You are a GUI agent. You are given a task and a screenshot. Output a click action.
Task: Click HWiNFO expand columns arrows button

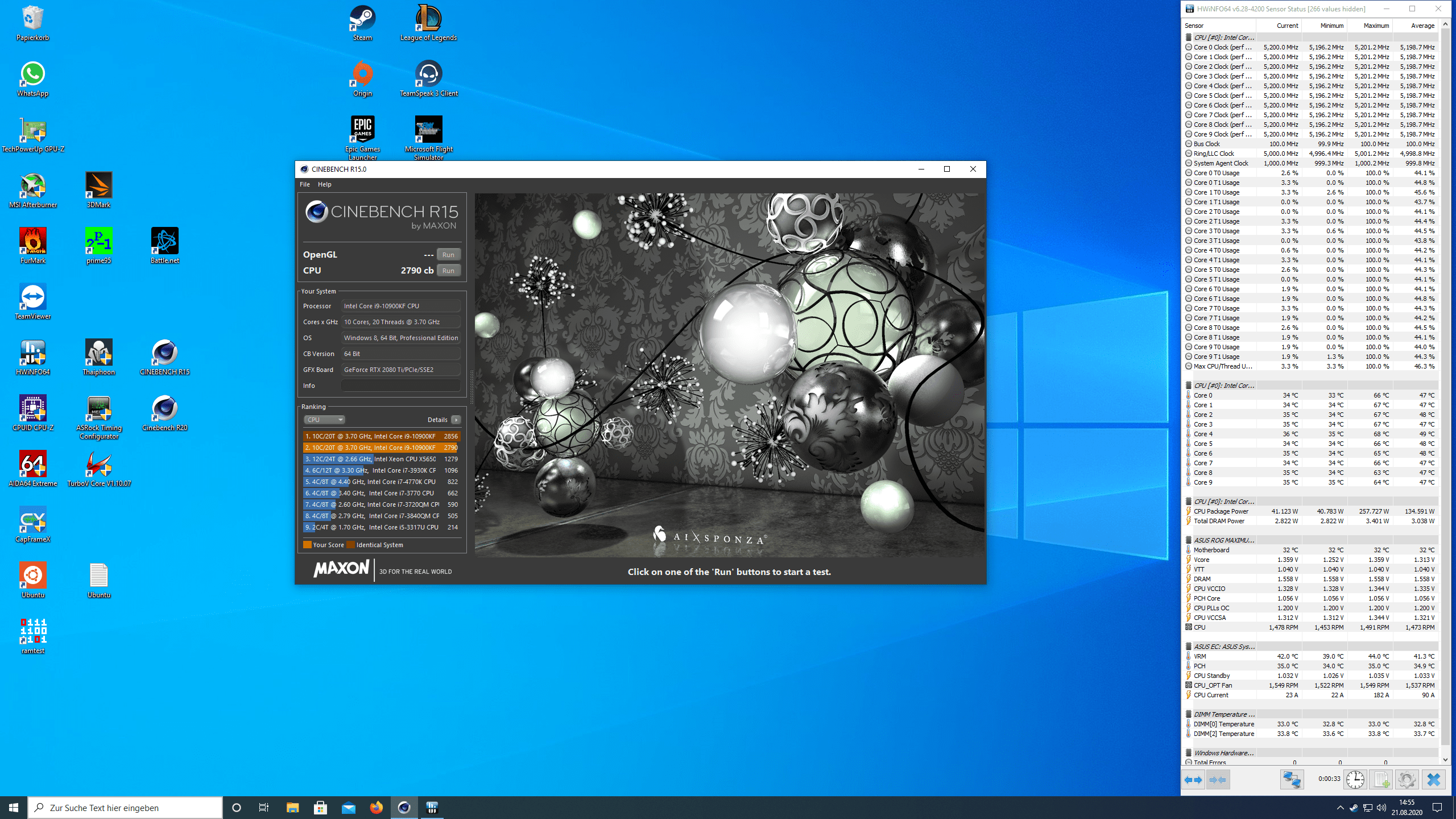pyautogui.click(x=1193, y=780)
